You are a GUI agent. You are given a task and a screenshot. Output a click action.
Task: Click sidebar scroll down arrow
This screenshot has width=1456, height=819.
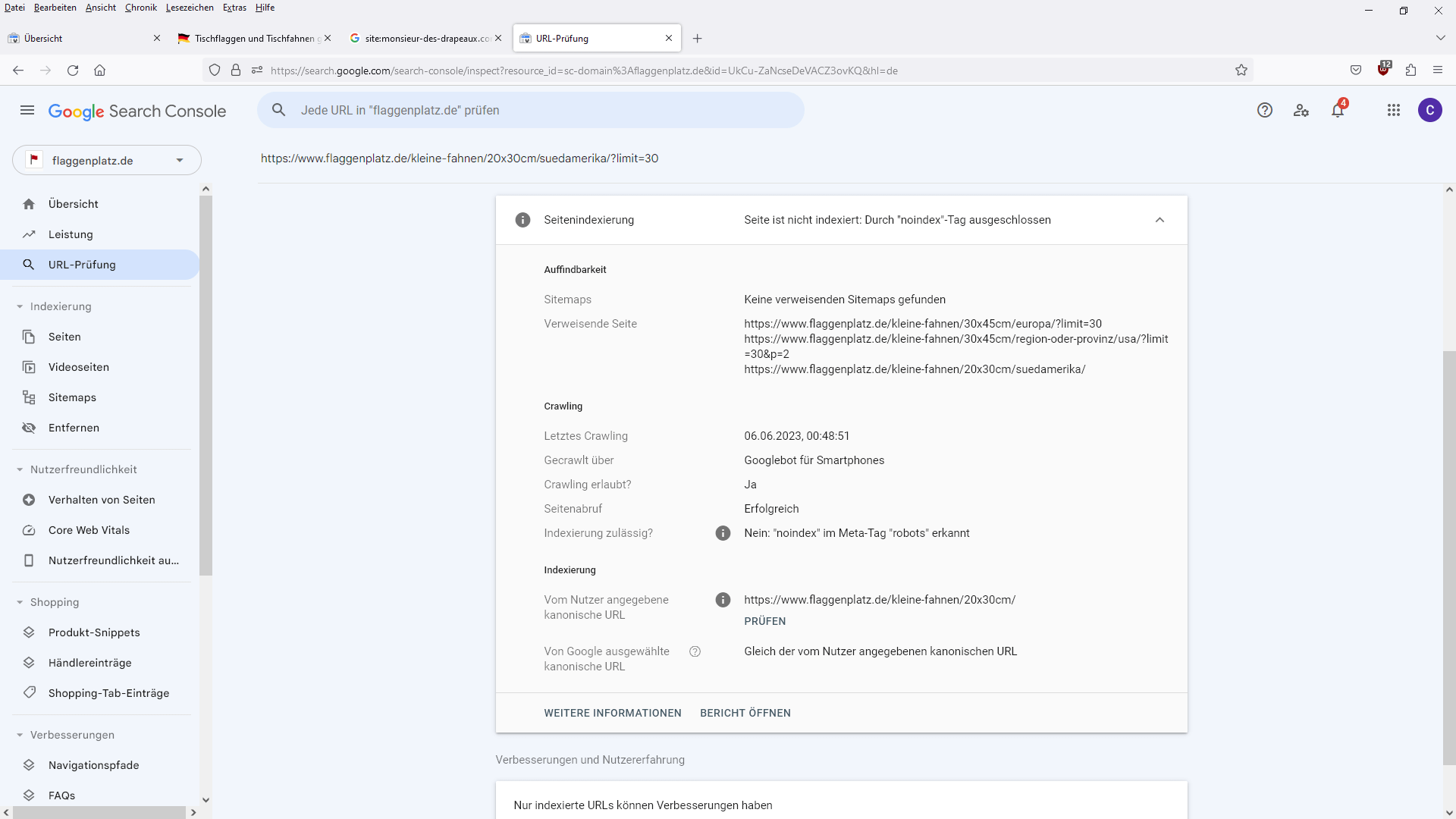206,799
